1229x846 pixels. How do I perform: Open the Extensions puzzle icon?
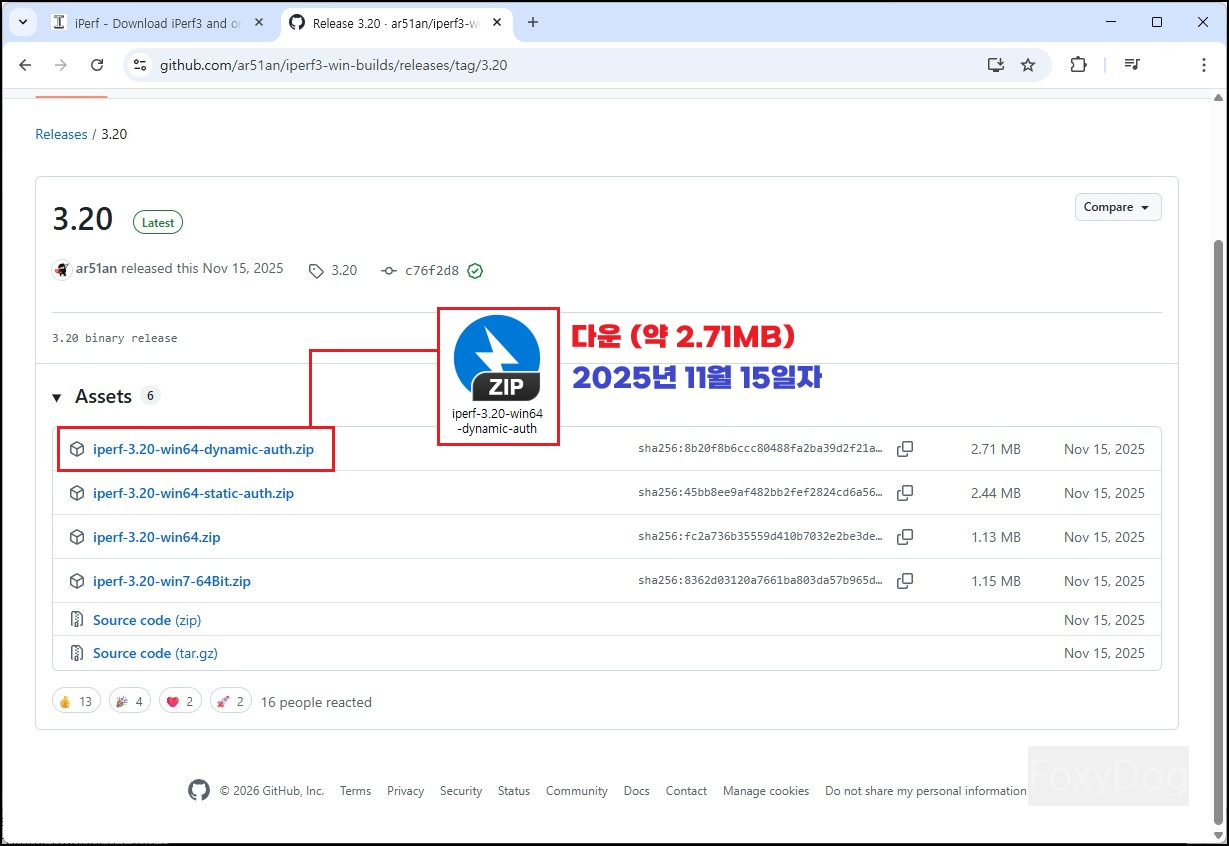point(1078,65)
